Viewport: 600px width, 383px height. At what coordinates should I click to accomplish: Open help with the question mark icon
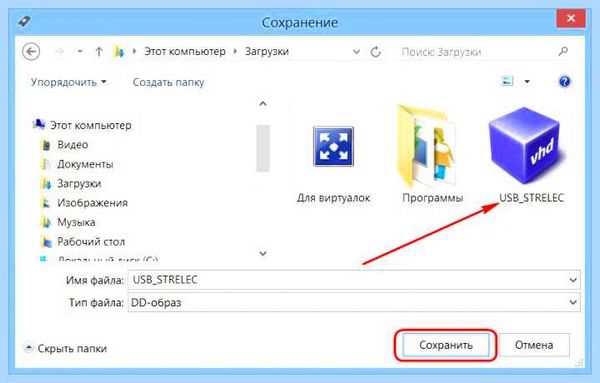564,81
